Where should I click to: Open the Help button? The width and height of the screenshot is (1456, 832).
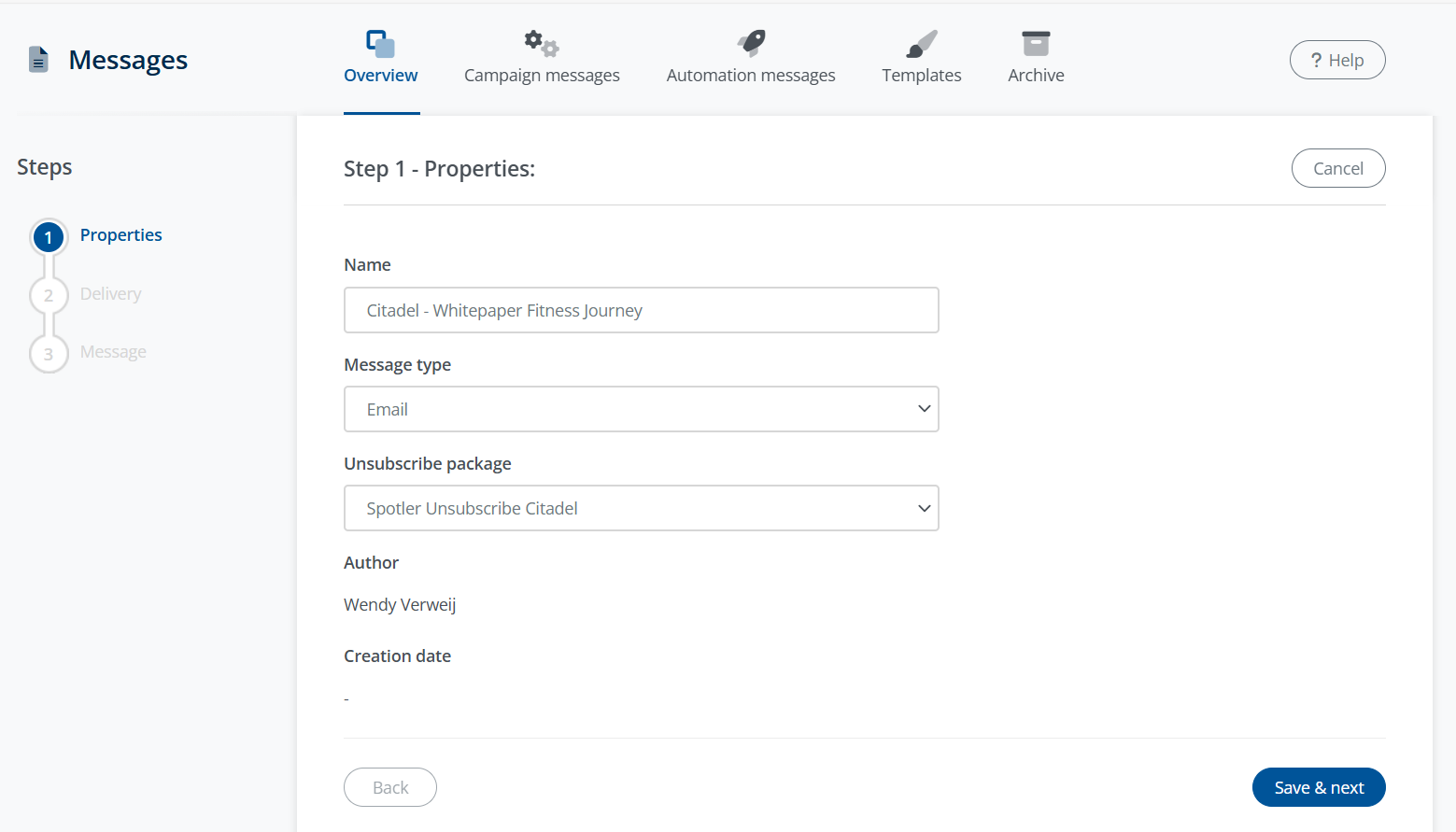pyautogui.click(x=1336, y=60)
